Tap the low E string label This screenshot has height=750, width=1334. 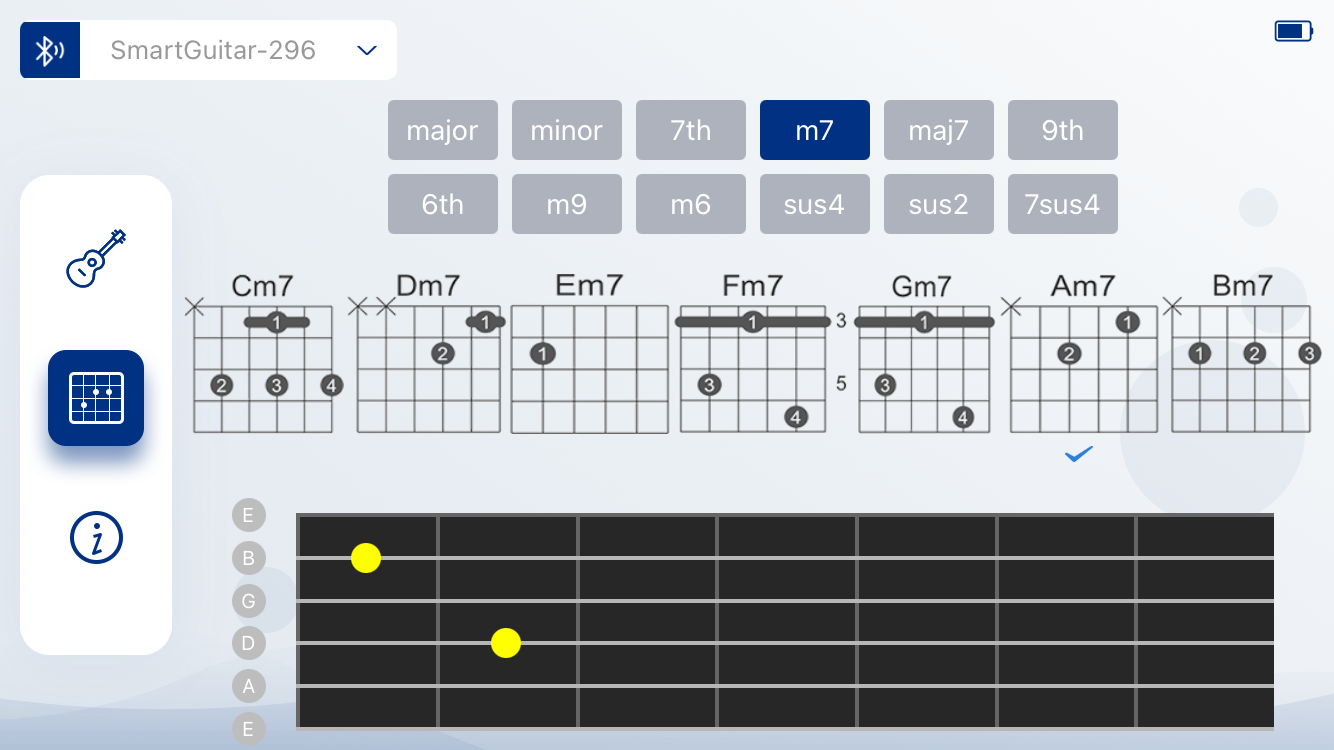click(248, 729)
